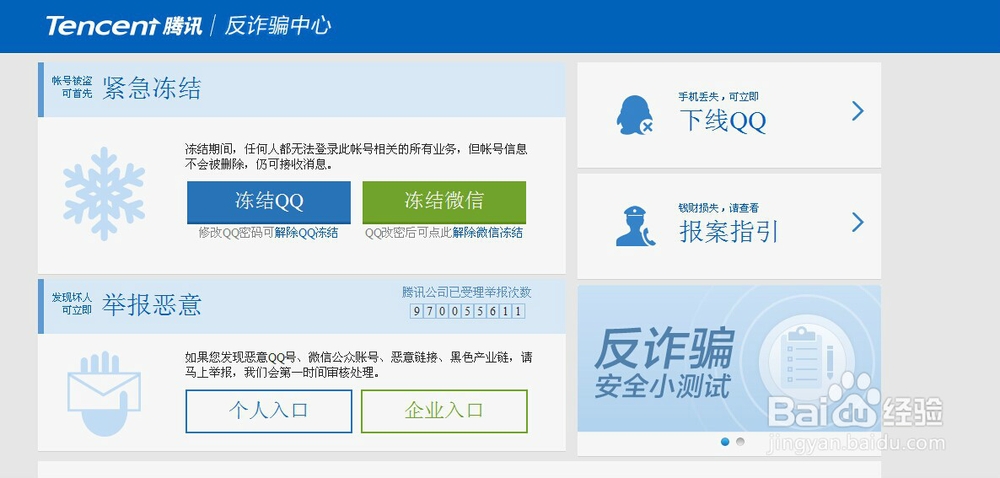The image size is (1000, 478).
Task: Click the clipboard icon in the banner
Action: tap(805, 359)
